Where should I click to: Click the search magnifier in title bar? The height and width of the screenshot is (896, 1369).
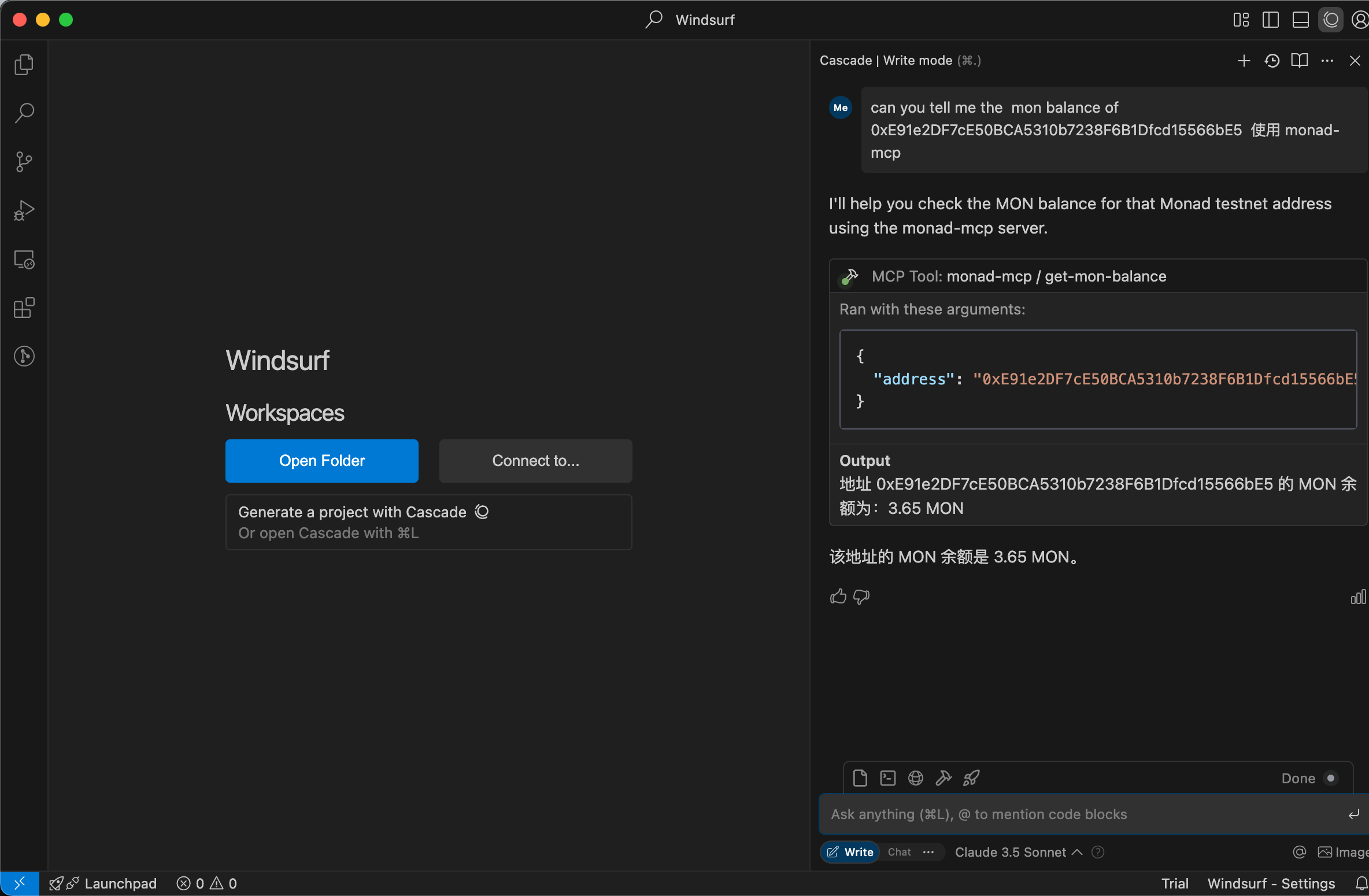654,20
